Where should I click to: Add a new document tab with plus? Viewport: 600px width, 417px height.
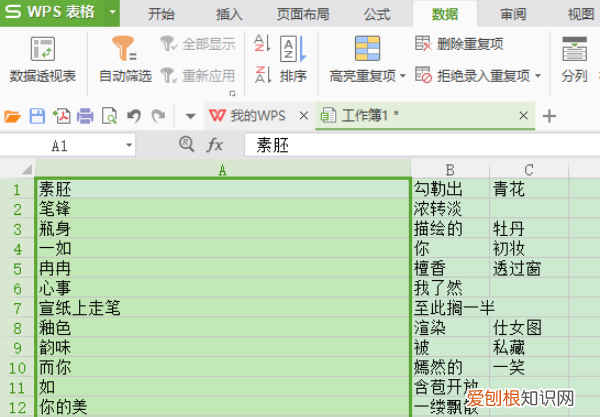point(549,116)
